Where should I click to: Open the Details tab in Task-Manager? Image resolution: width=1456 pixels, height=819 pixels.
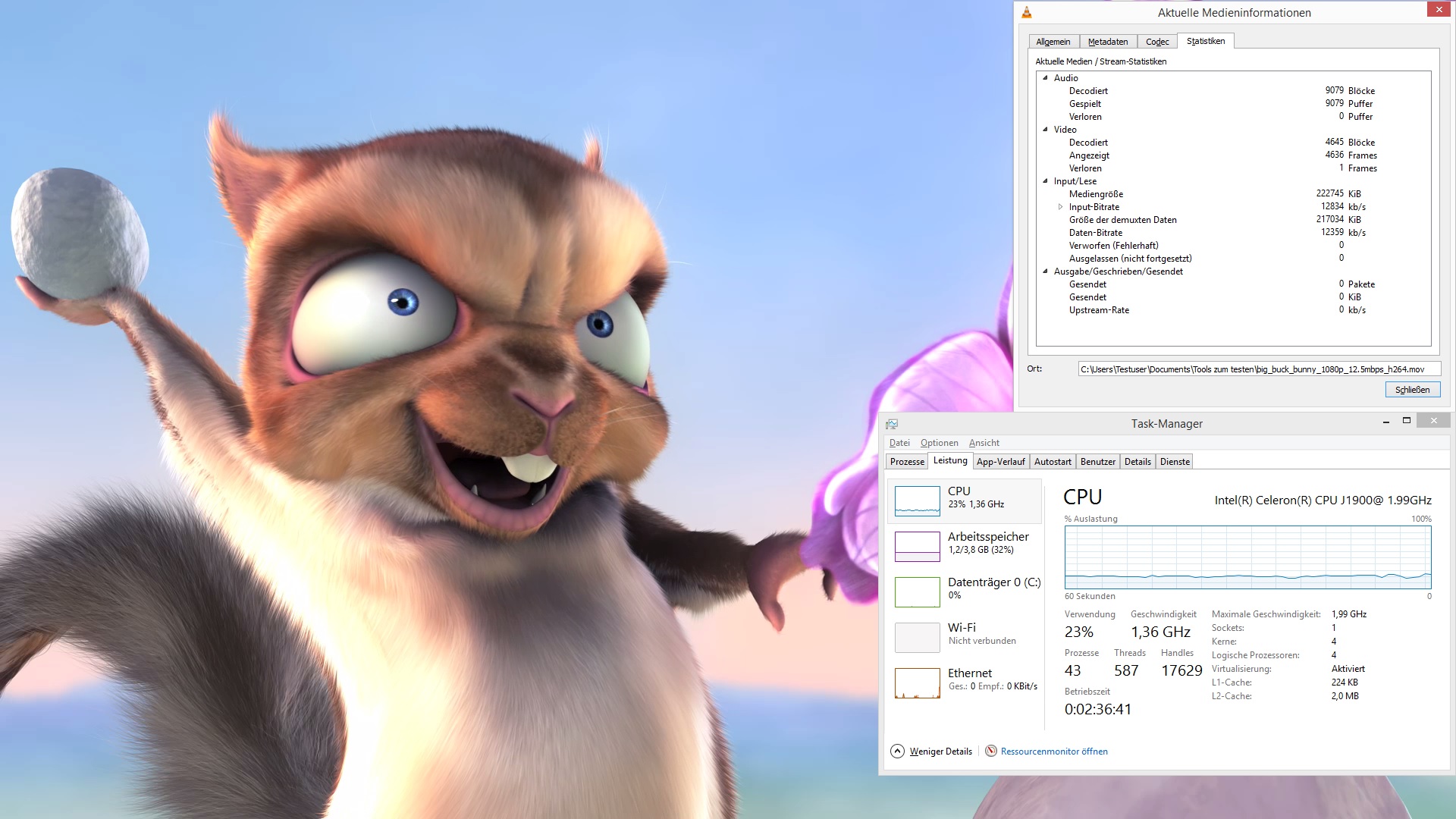(x=1137, y=462)
